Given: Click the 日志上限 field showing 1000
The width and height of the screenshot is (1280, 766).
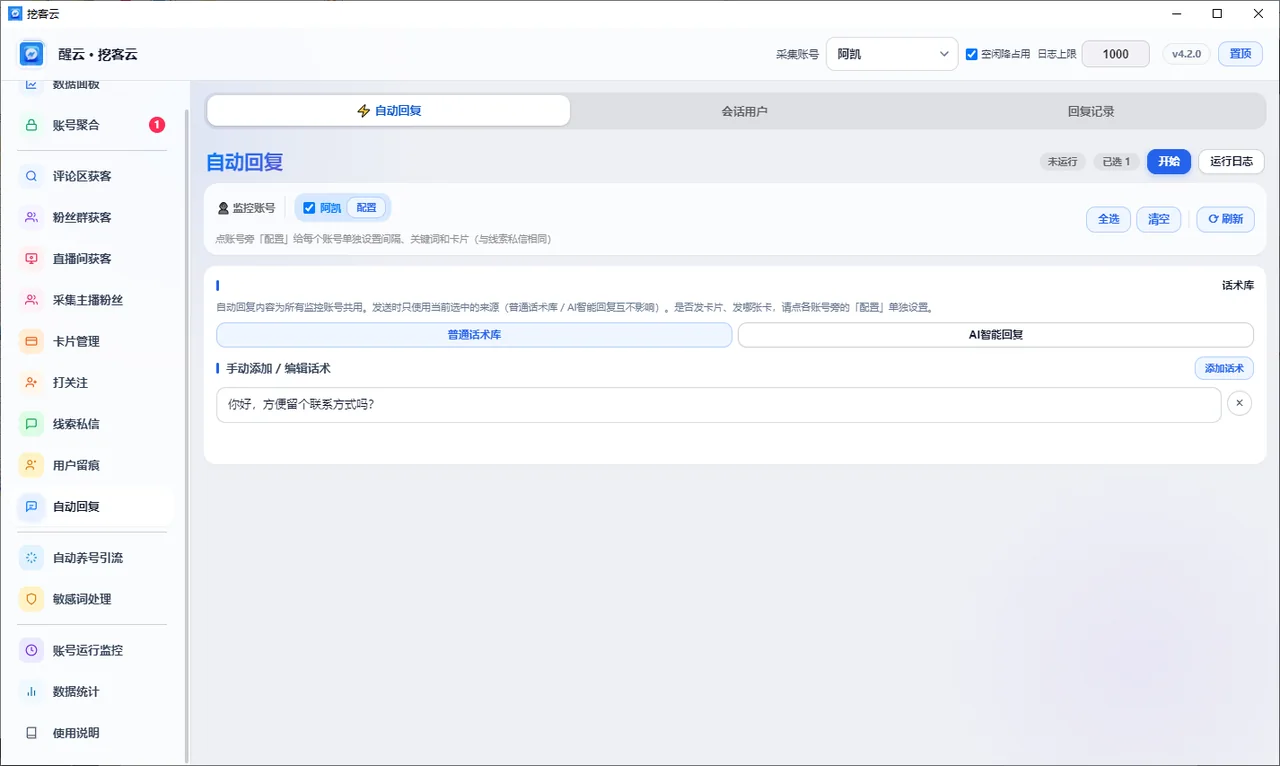Looking at the screenshot, I should 1116,54.
